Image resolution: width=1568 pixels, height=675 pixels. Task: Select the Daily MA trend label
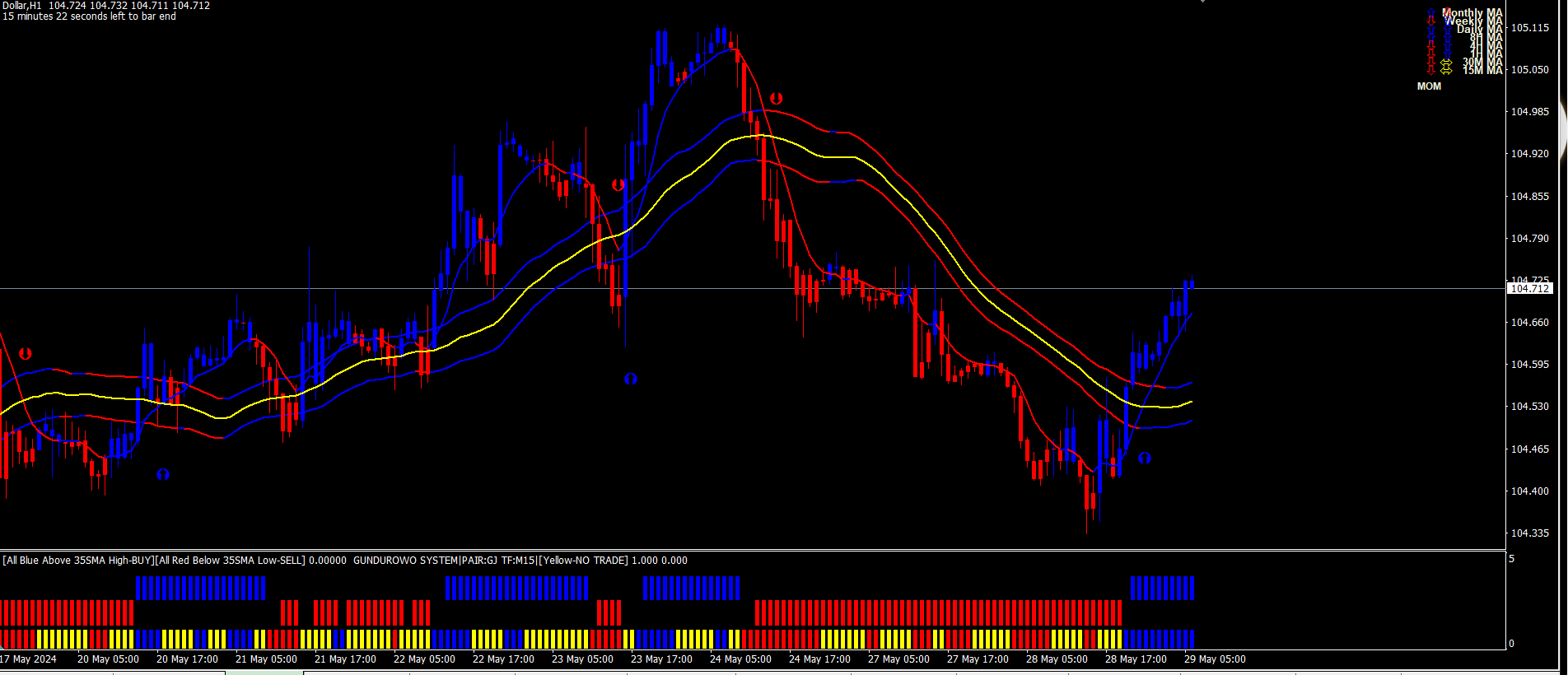(1479, 30)
